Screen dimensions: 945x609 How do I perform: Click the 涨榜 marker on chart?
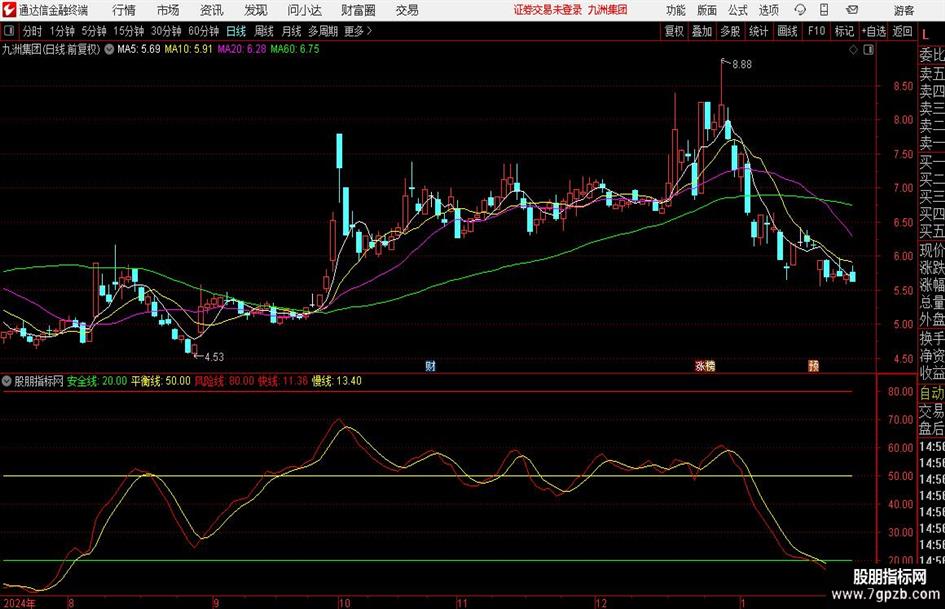click(705, 366)
